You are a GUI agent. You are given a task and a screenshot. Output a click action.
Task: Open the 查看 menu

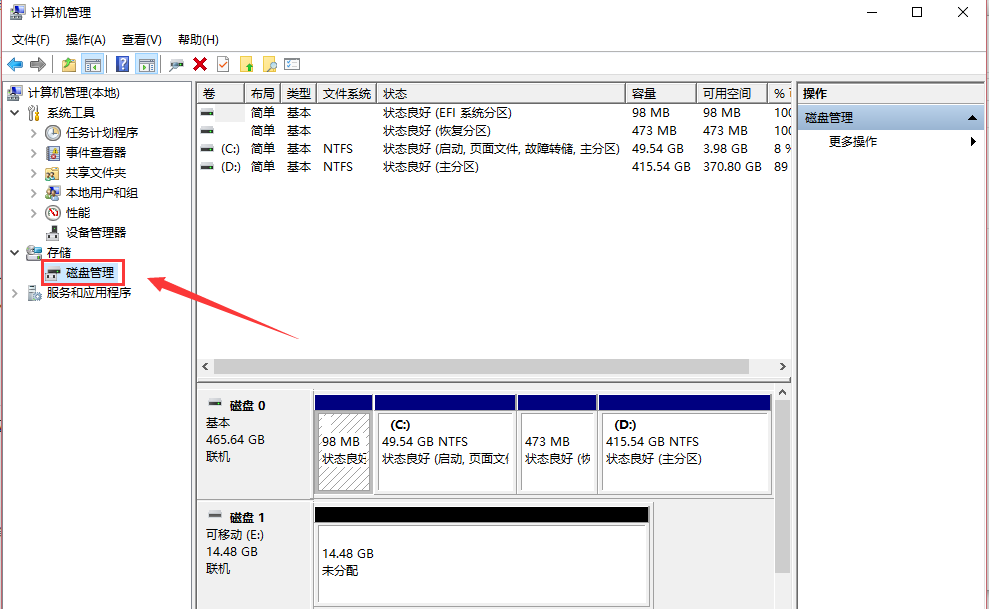140,39
